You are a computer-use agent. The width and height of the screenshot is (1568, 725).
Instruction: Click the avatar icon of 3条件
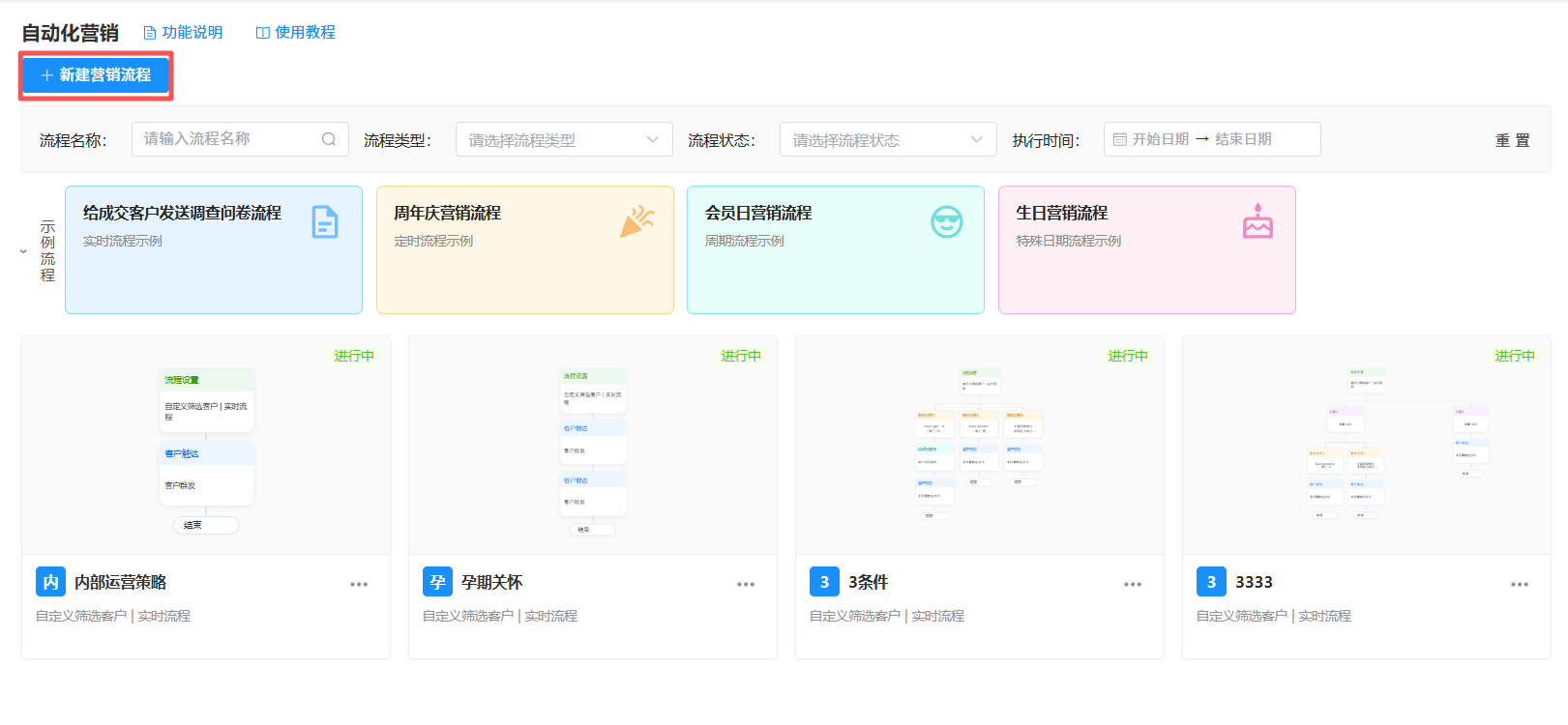pos(824,582)
